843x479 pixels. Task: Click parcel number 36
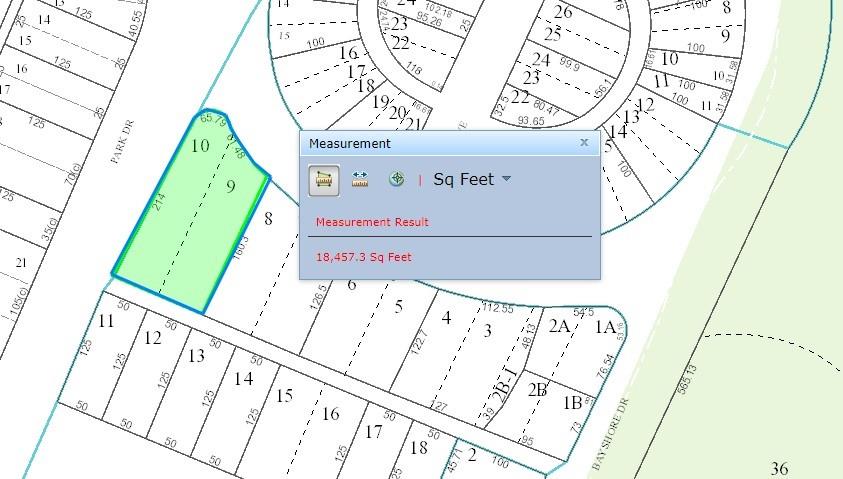tap(780, 468)
